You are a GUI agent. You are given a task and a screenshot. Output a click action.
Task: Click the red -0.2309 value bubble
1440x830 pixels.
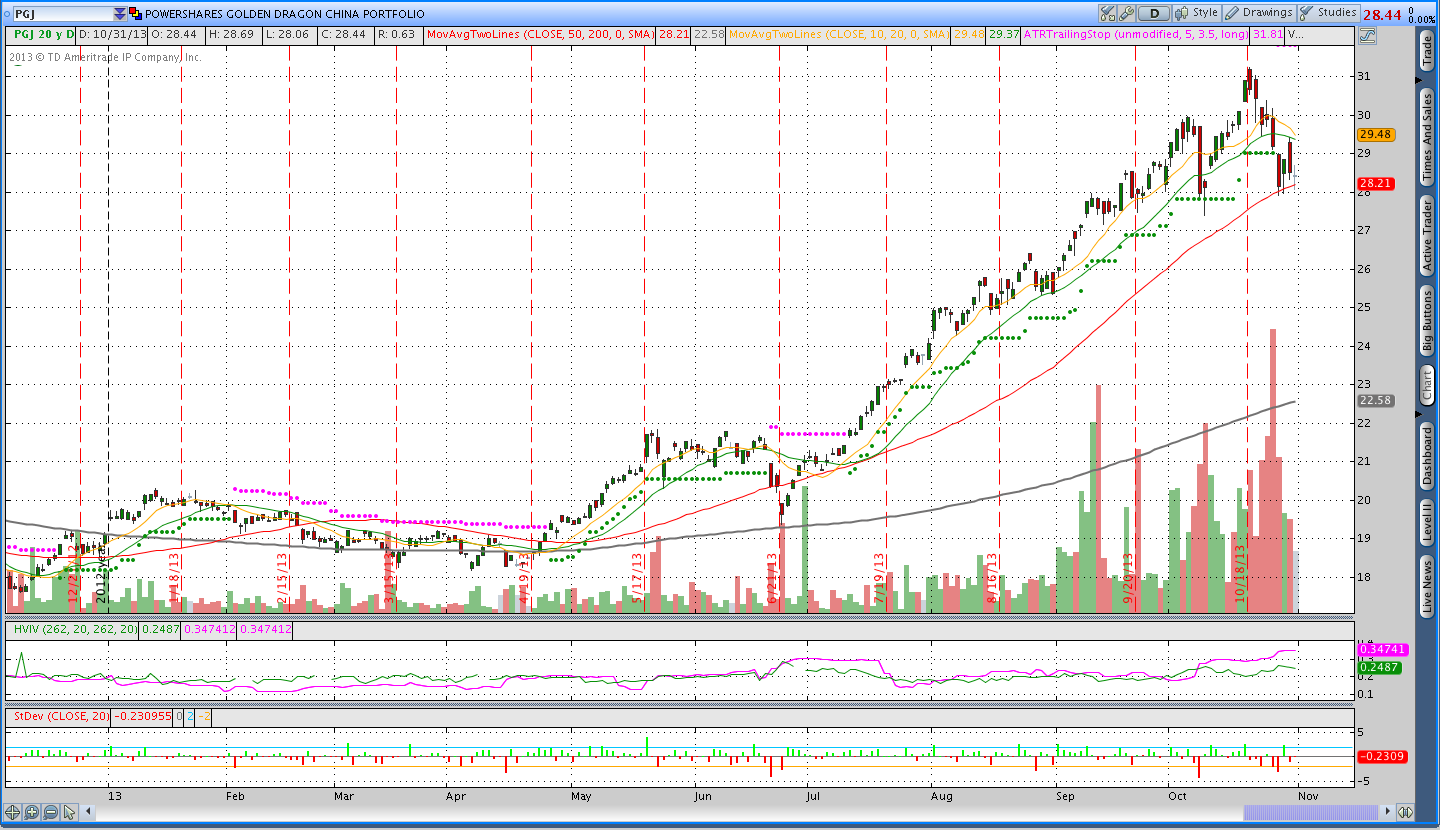coord(1382,757)
